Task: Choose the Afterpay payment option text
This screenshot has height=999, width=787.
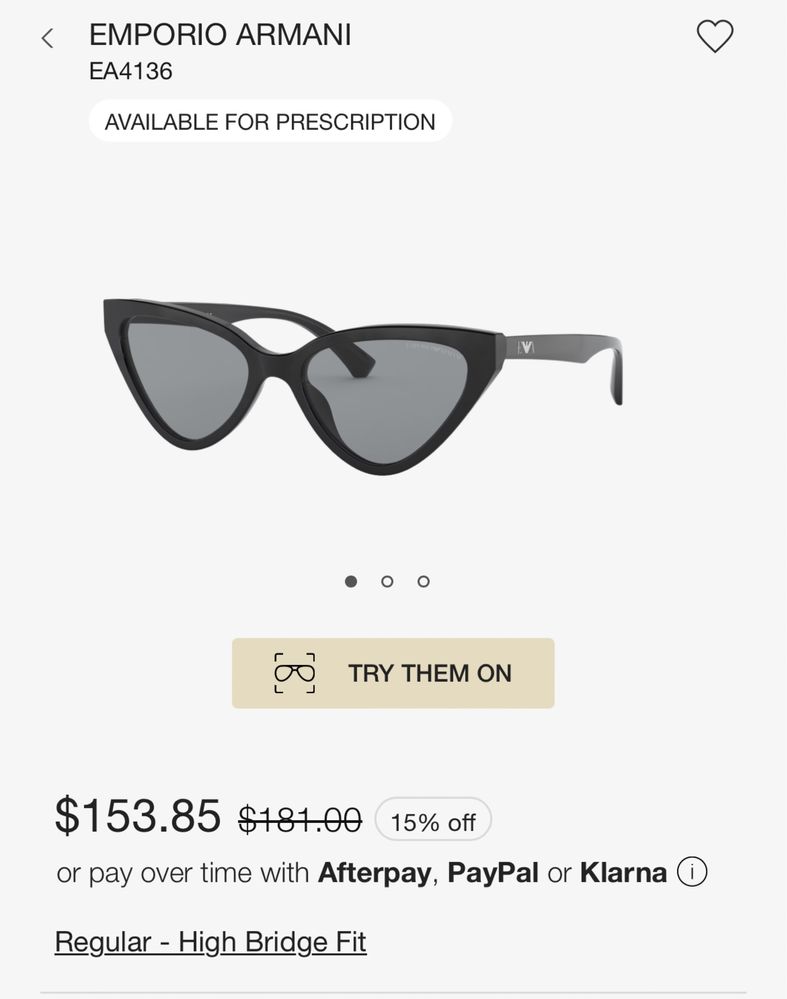Action: [375, 872]
